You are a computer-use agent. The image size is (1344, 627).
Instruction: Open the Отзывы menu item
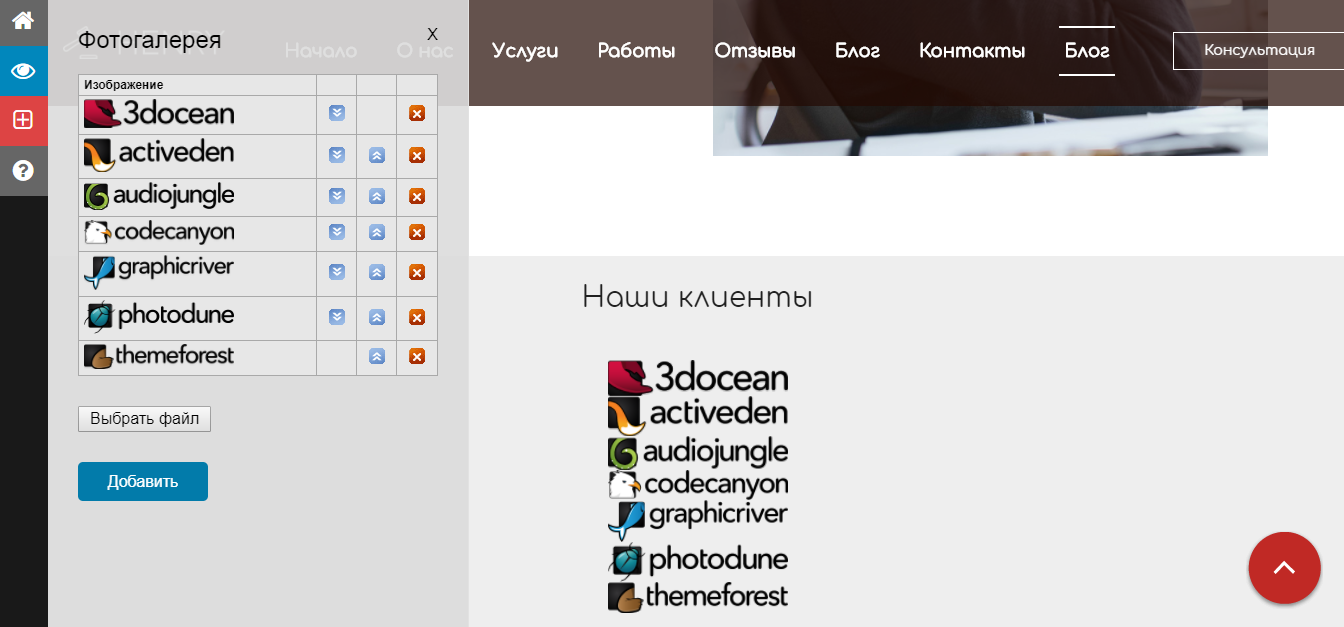755,51
